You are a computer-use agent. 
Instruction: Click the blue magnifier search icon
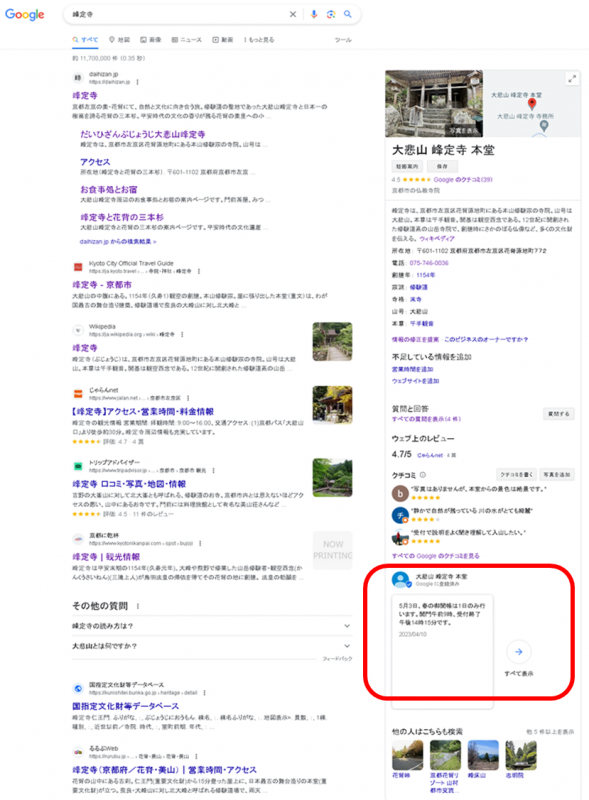(348, 14)
